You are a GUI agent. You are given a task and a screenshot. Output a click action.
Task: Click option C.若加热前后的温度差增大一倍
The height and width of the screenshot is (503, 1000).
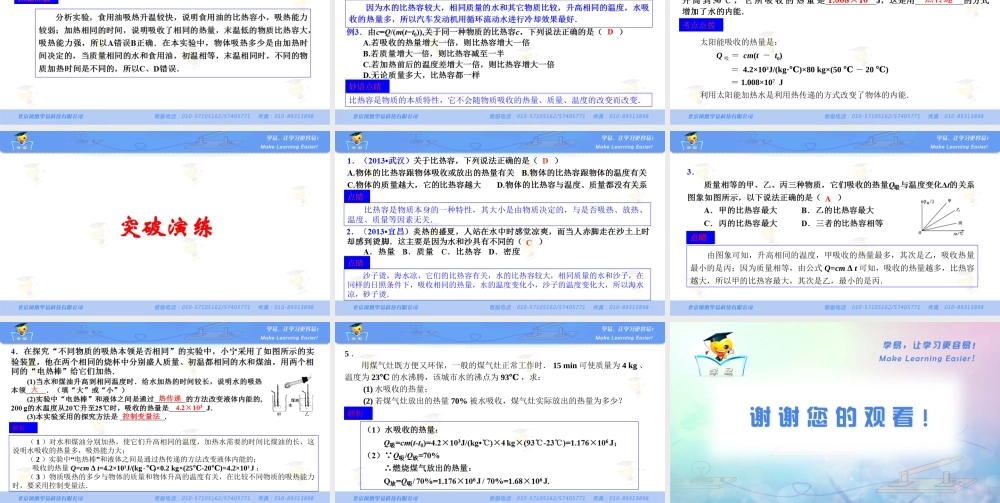[x=458, y=64]
